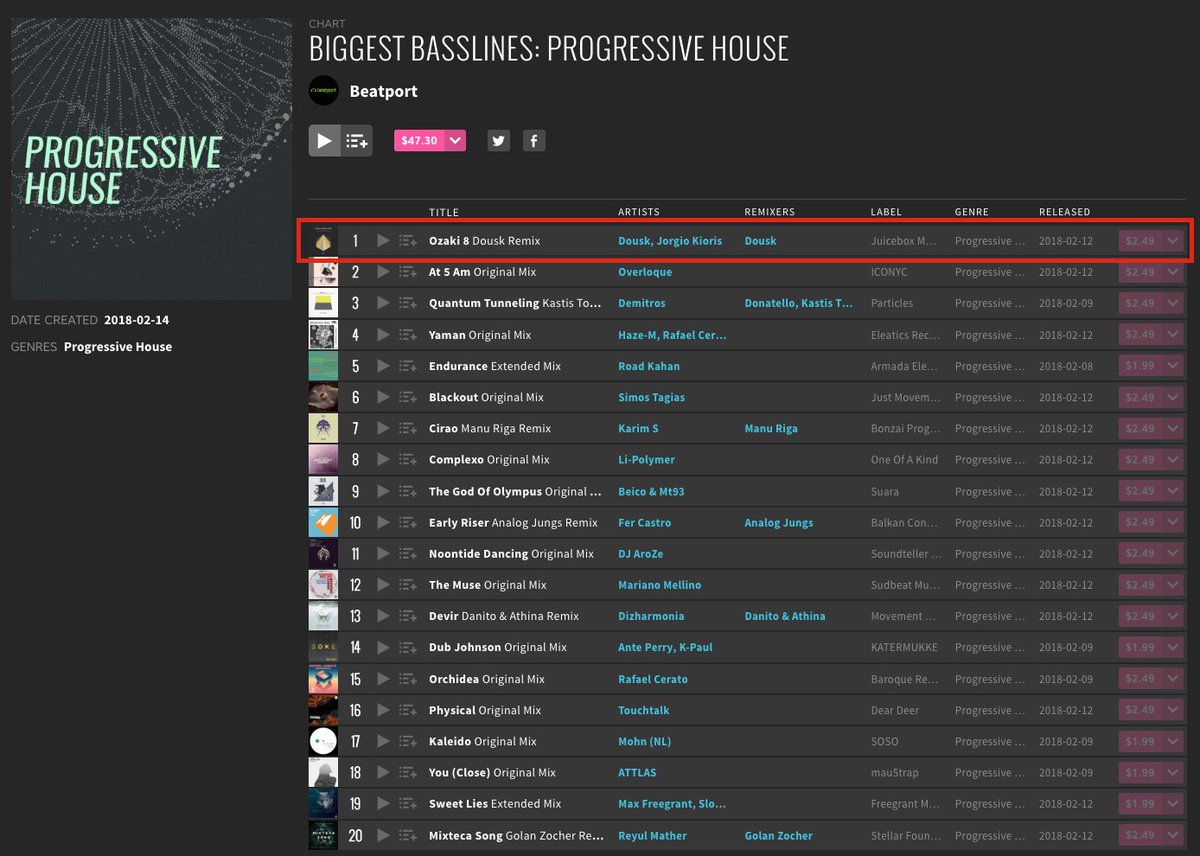The image size is (1200, 856).
Task: Play track Kaleido Original Mix
Action: tap(383, 741)
